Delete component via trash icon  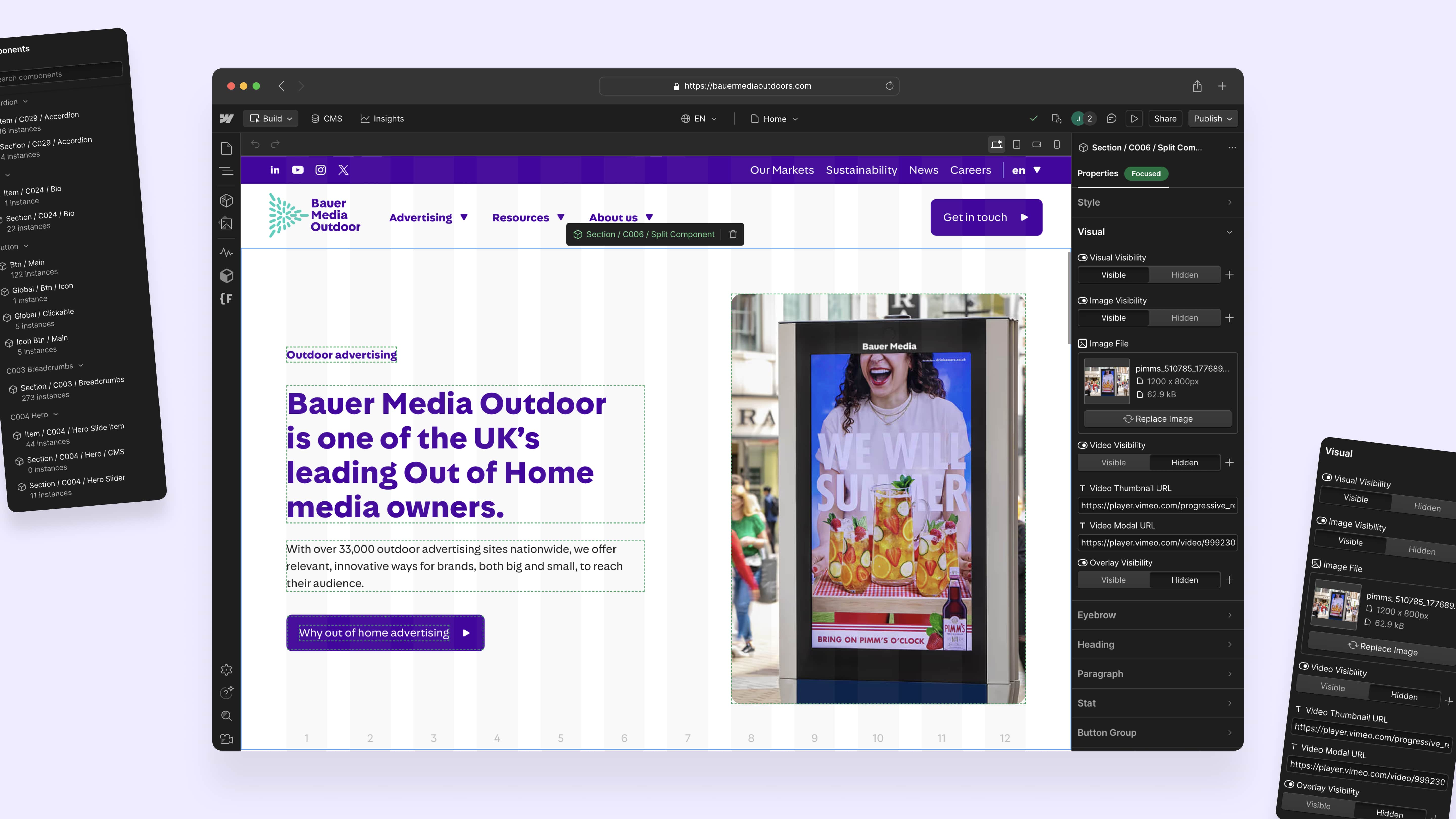(x=733, y=235)
